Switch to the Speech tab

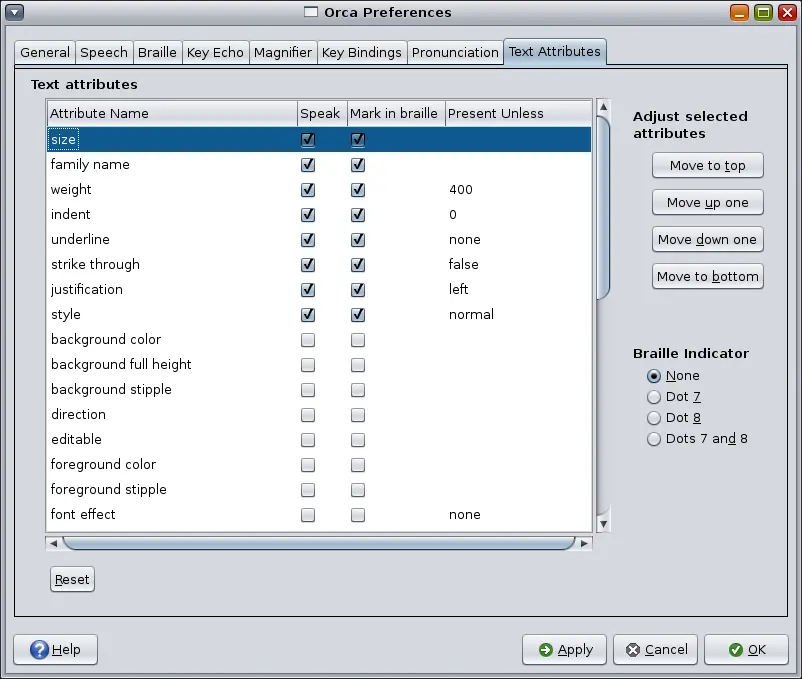(104, 53)
